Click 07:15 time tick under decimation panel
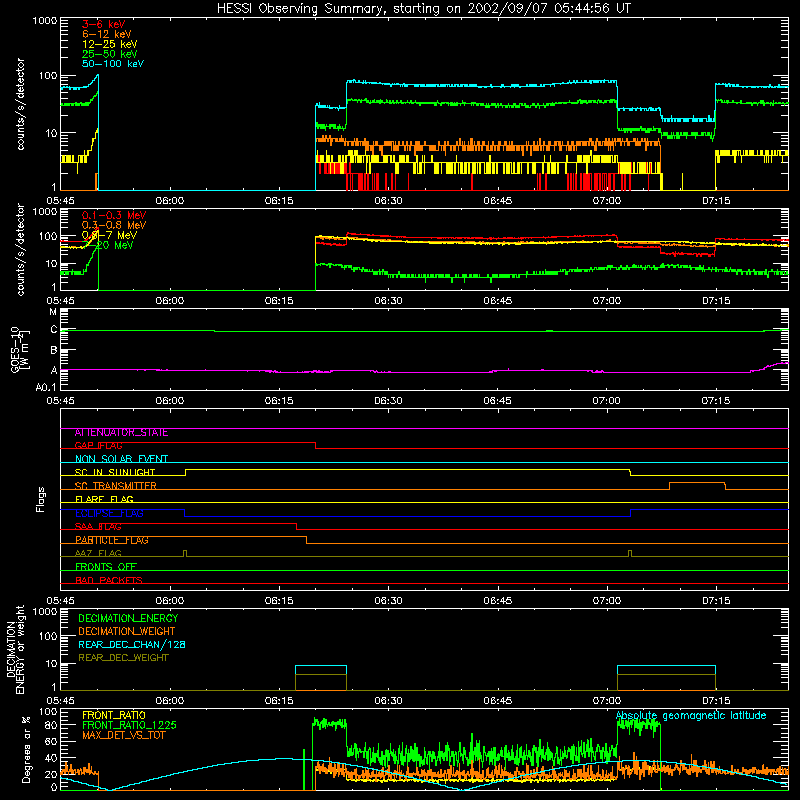Image resolution: width=800 pixels, height=800 pixels. [716, 701]
